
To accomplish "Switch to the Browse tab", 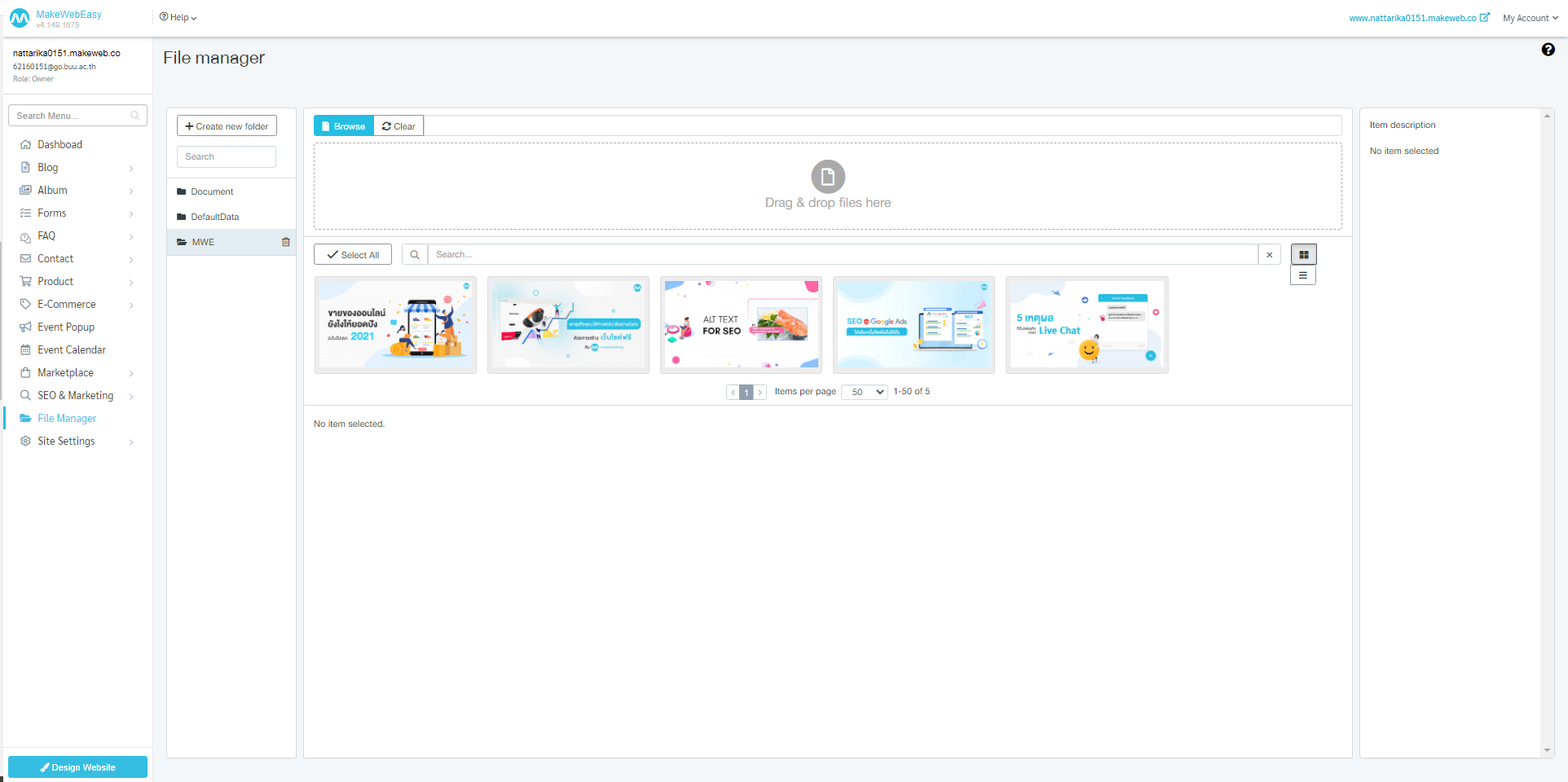I will point(342,125).
